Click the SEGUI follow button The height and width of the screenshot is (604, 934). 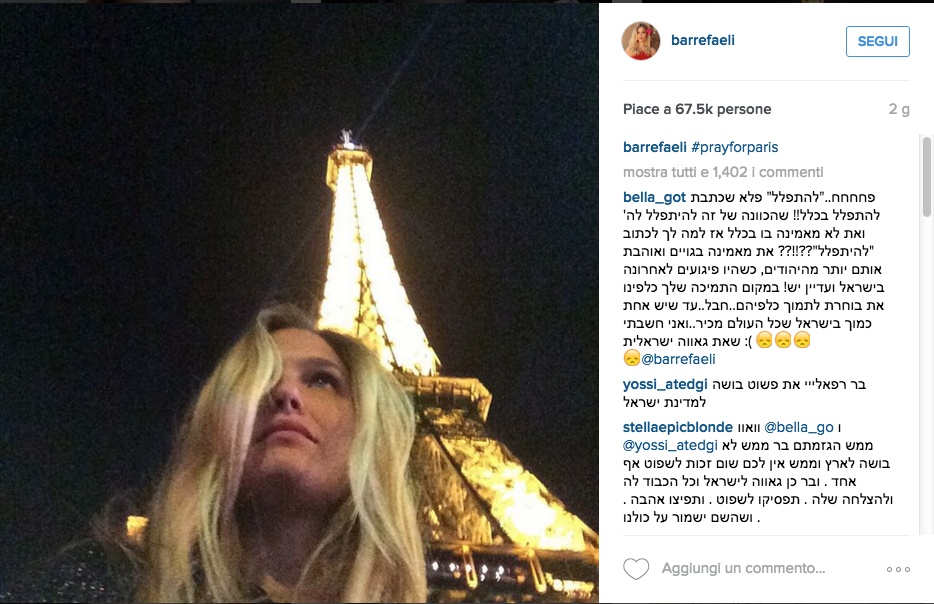877,41
